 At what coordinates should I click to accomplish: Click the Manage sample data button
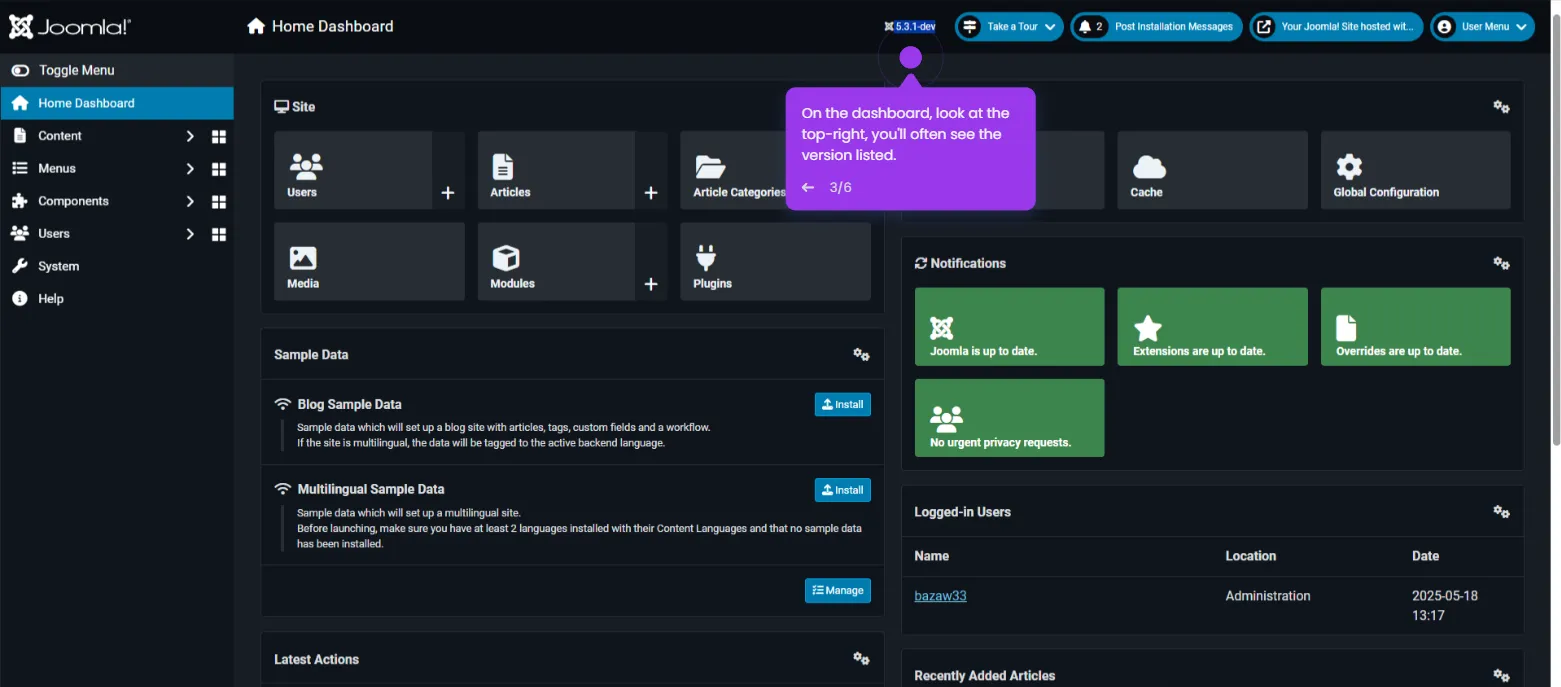pos(838,591)
